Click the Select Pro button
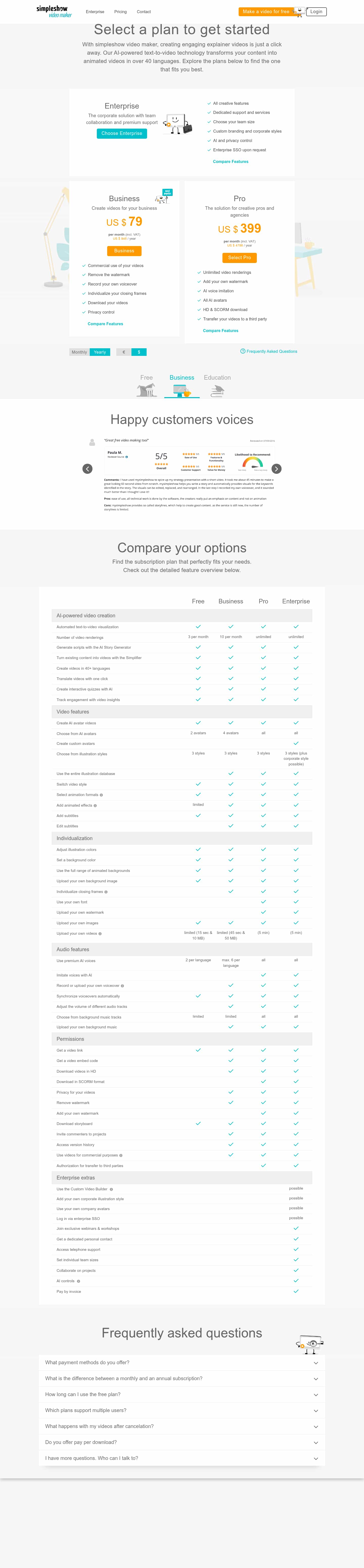 click(x=239, y=257)
